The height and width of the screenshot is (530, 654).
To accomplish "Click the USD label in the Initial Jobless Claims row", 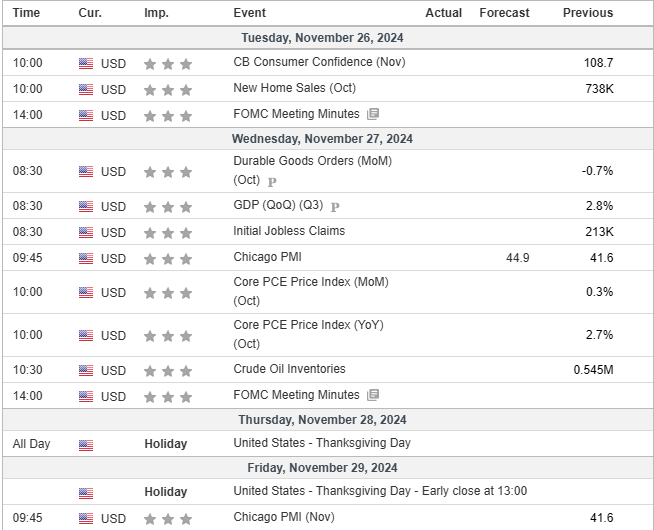I will [x=113, y=233].
